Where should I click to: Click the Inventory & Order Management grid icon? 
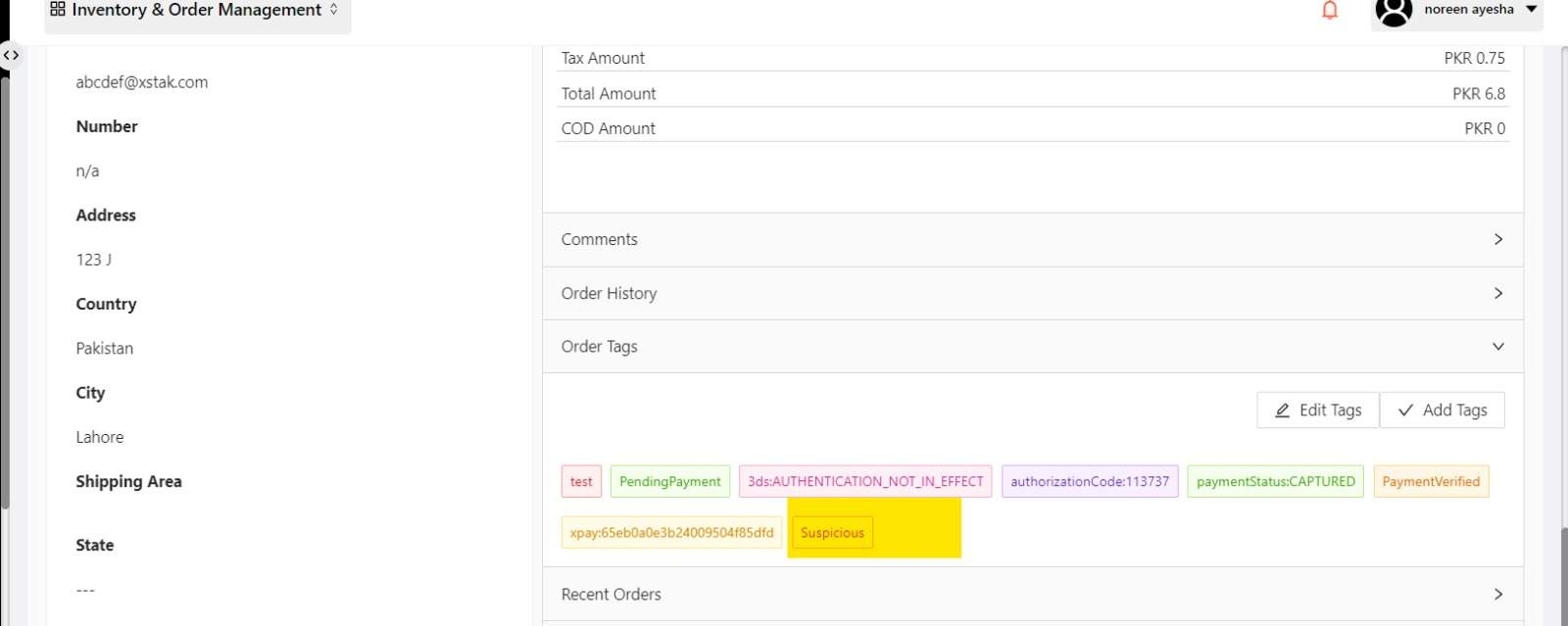[x=58, y=10]
